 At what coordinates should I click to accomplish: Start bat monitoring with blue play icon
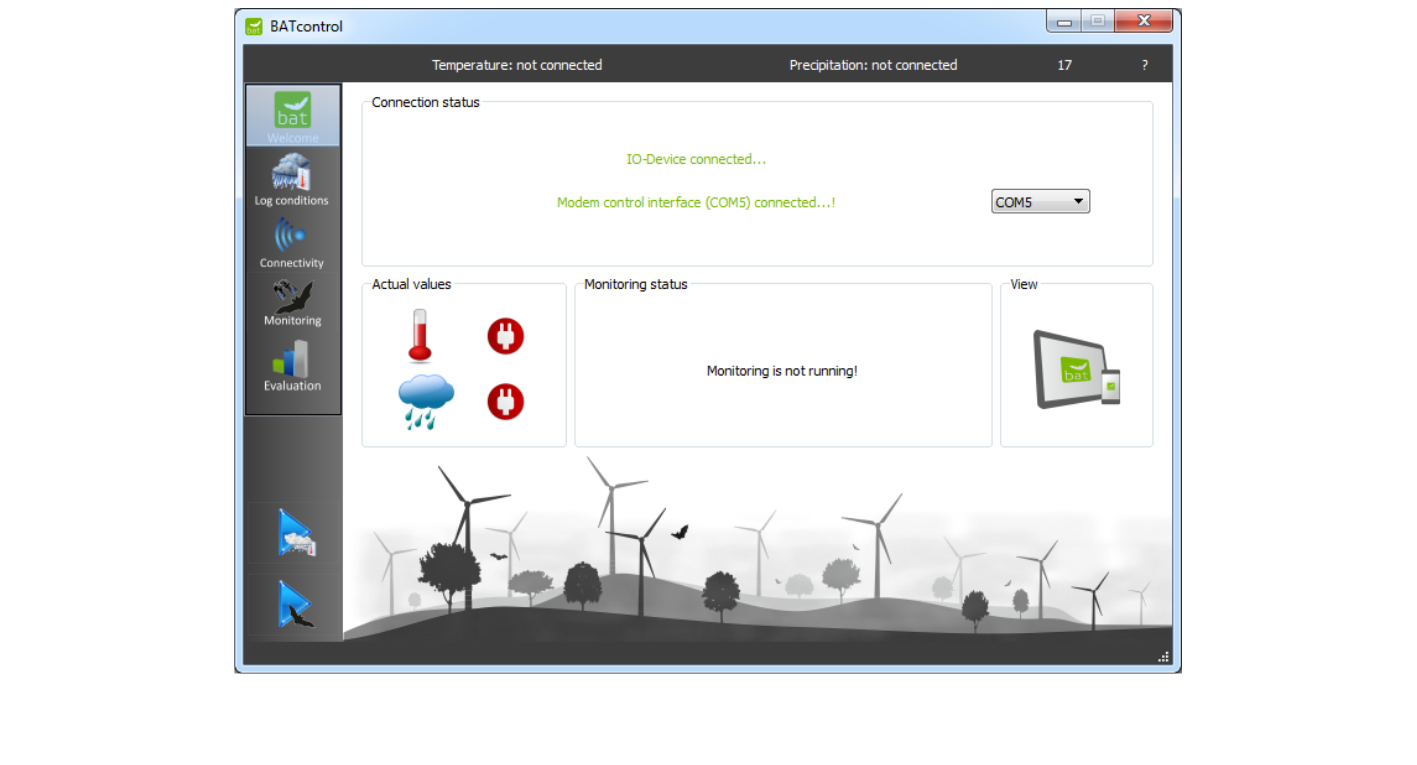(x=295, y=604)
